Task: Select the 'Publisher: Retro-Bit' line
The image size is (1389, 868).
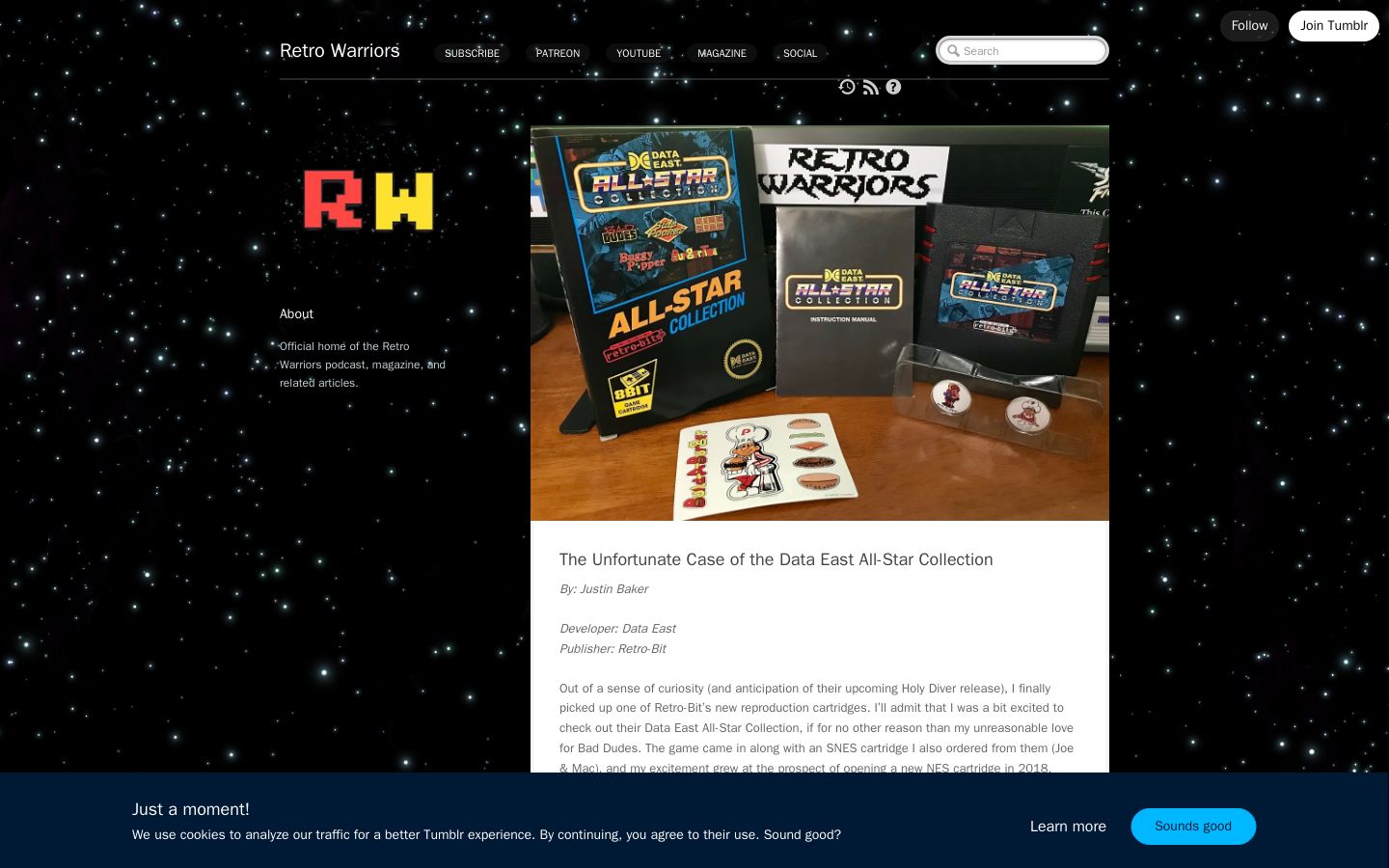Action: tap(613, 649)
